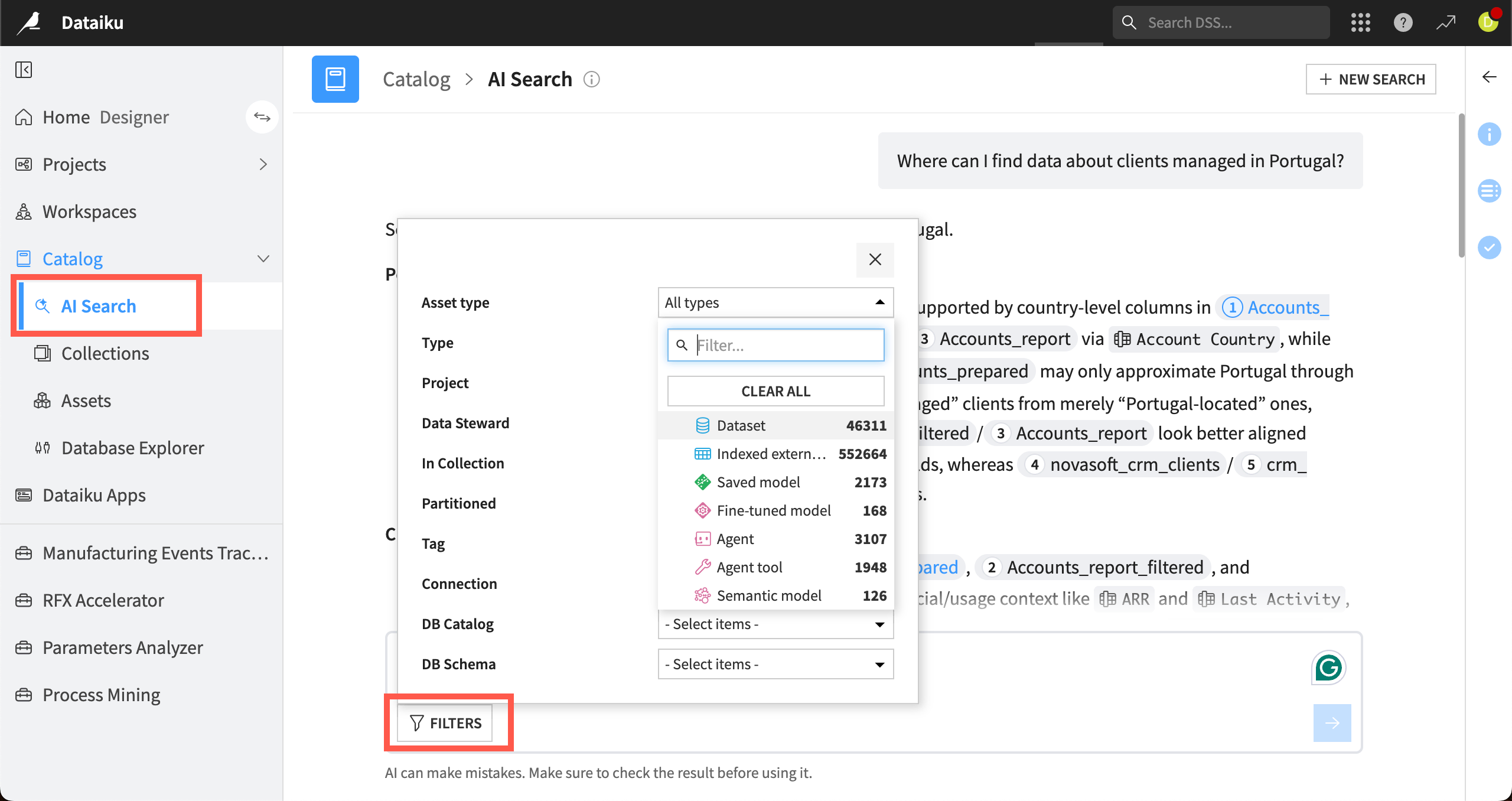This screenshot has height=801, width=1512.
Task: Open Manufacturing Events Tracking app
Action: [x=141, y=553]
